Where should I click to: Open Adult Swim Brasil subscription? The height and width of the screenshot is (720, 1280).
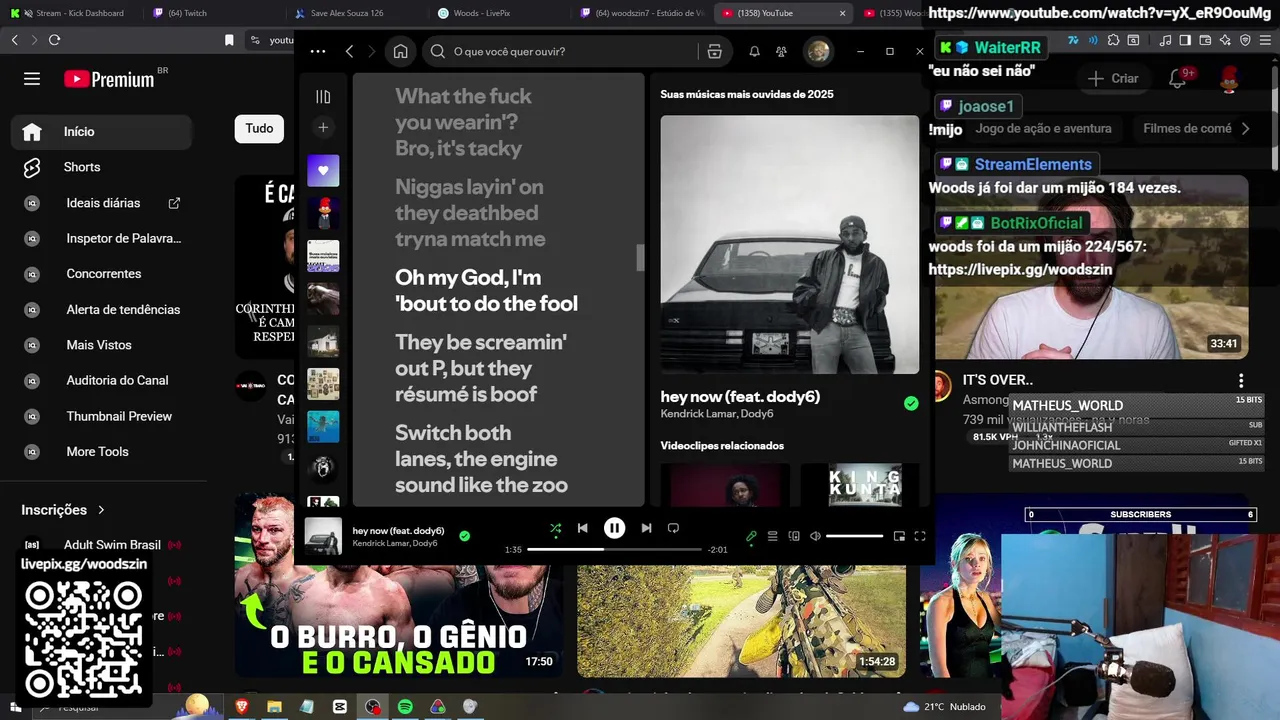[x=101, y=545]
